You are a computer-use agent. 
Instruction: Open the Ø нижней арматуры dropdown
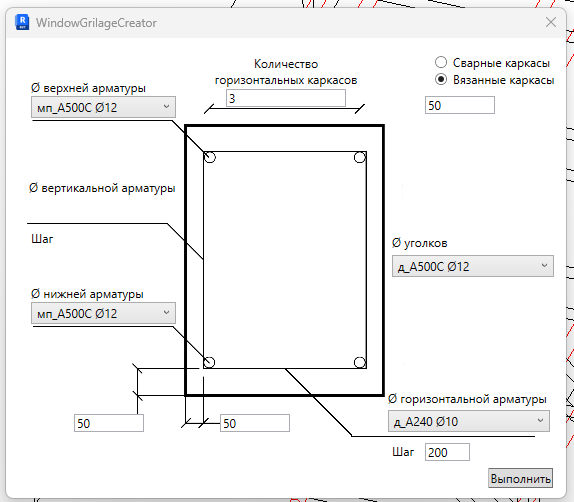click(x=103, y=313)
